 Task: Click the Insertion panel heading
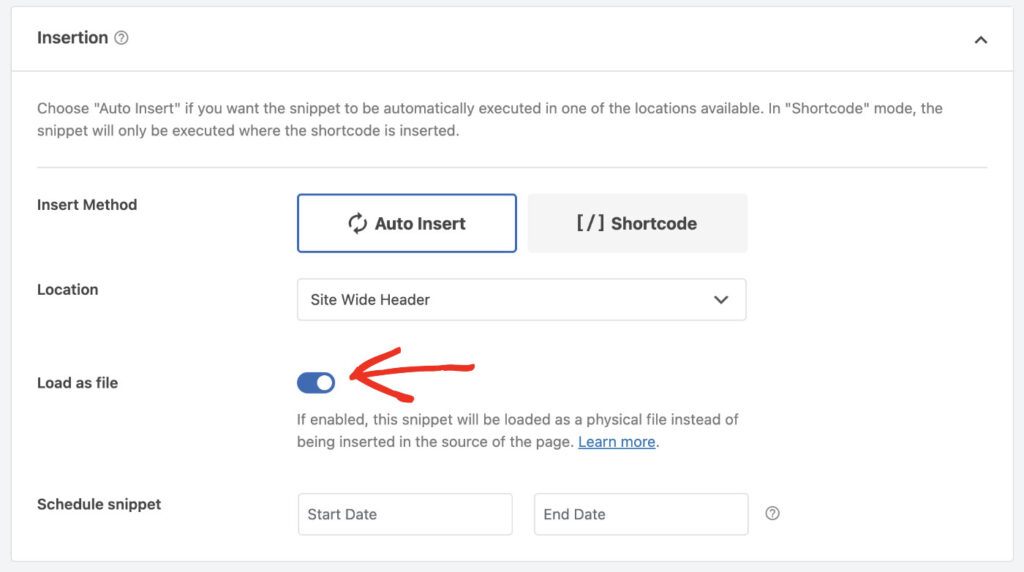(72, 38)
